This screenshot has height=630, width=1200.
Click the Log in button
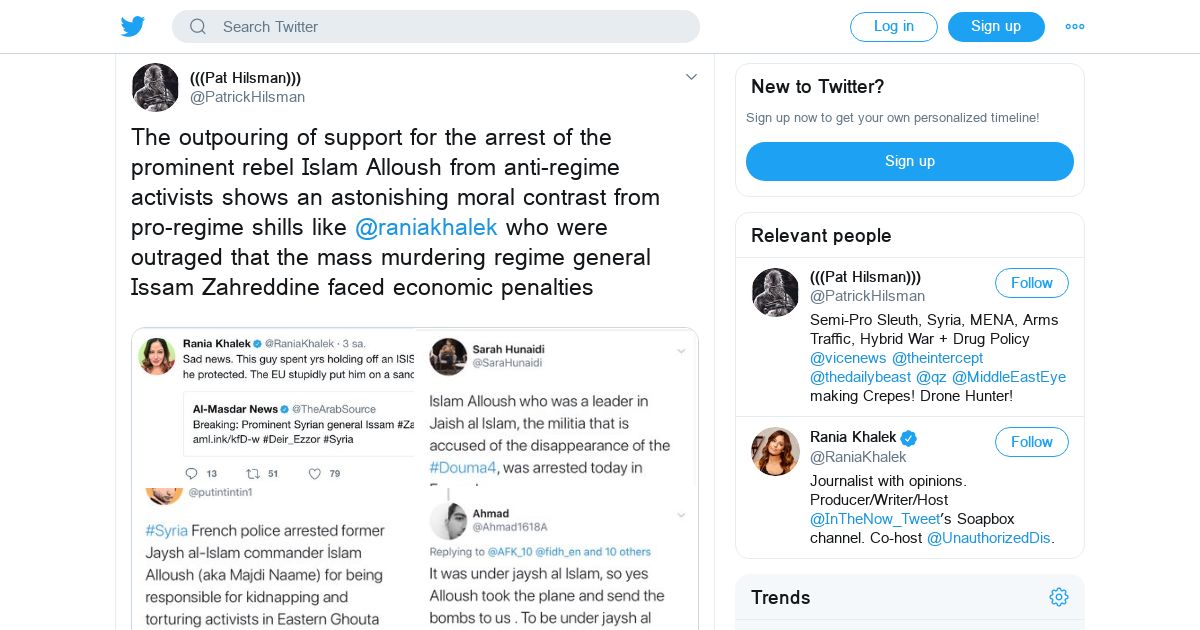893,27
